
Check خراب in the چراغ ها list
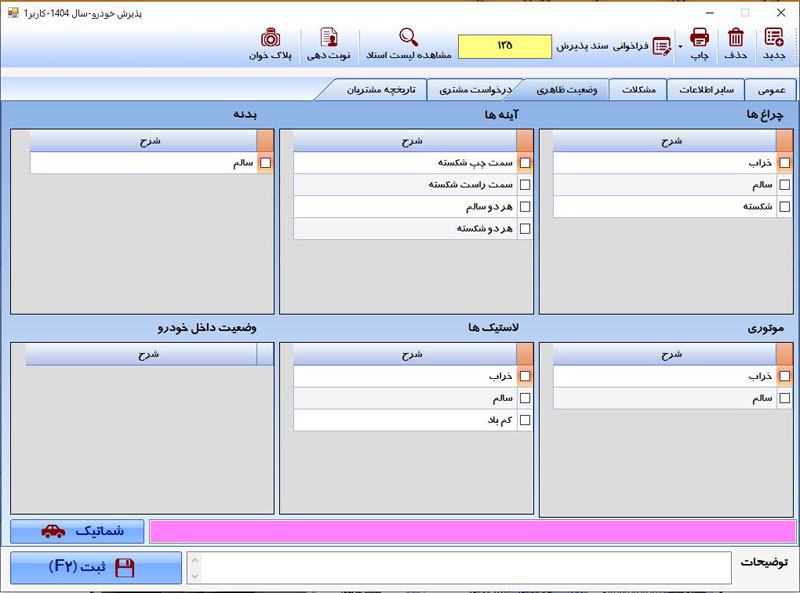pyautogui.click(x=785, y=163)
